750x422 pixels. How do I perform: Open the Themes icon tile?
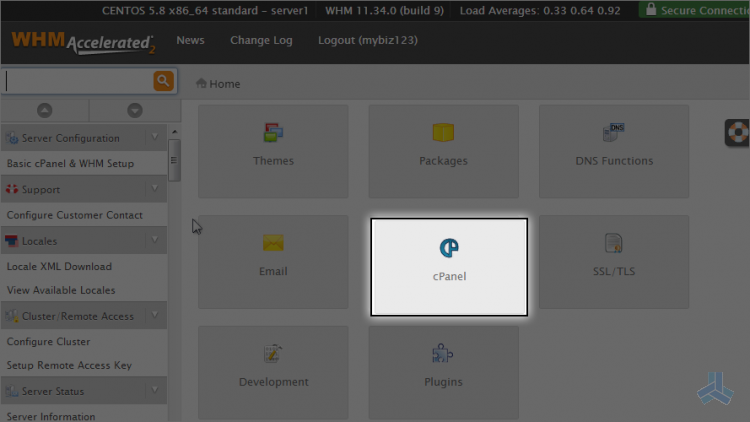click(273, 133)
